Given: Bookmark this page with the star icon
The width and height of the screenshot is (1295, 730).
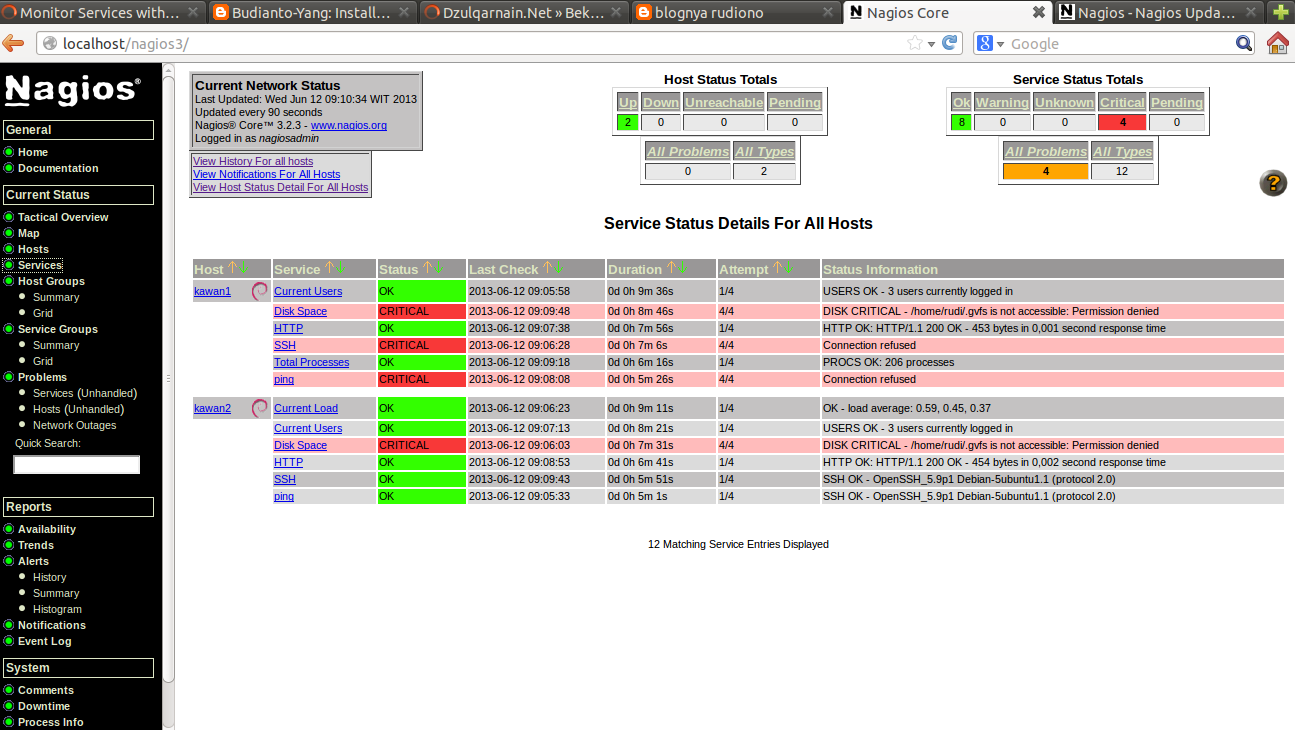Looking at the screenshot, I should (914, 43).
